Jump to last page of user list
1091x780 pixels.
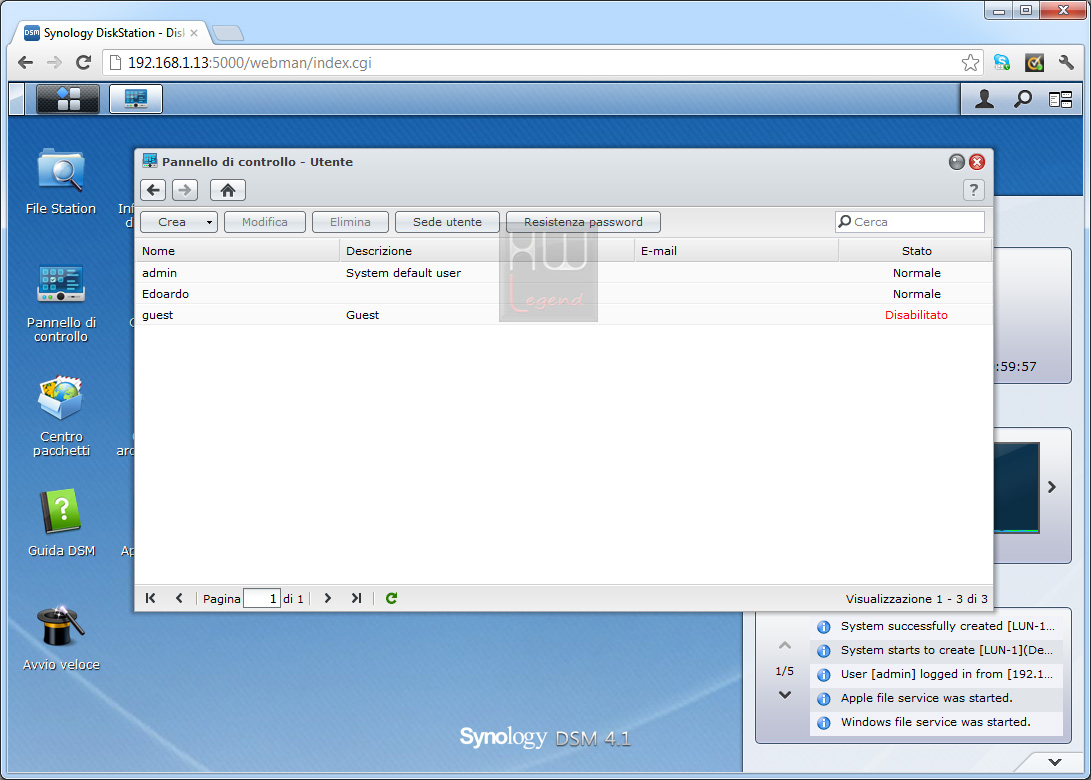356,598
